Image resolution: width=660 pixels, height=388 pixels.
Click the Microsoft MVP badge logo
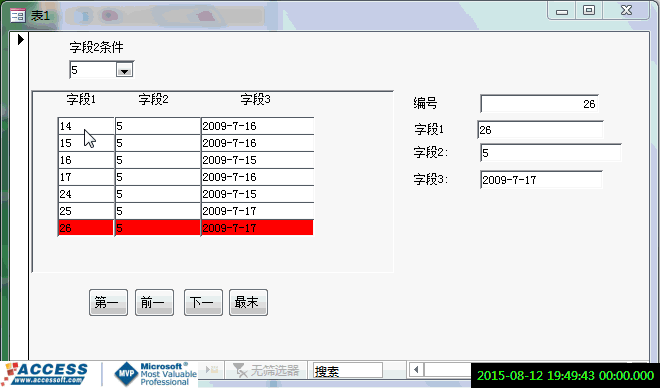click(x=156, y=374)
